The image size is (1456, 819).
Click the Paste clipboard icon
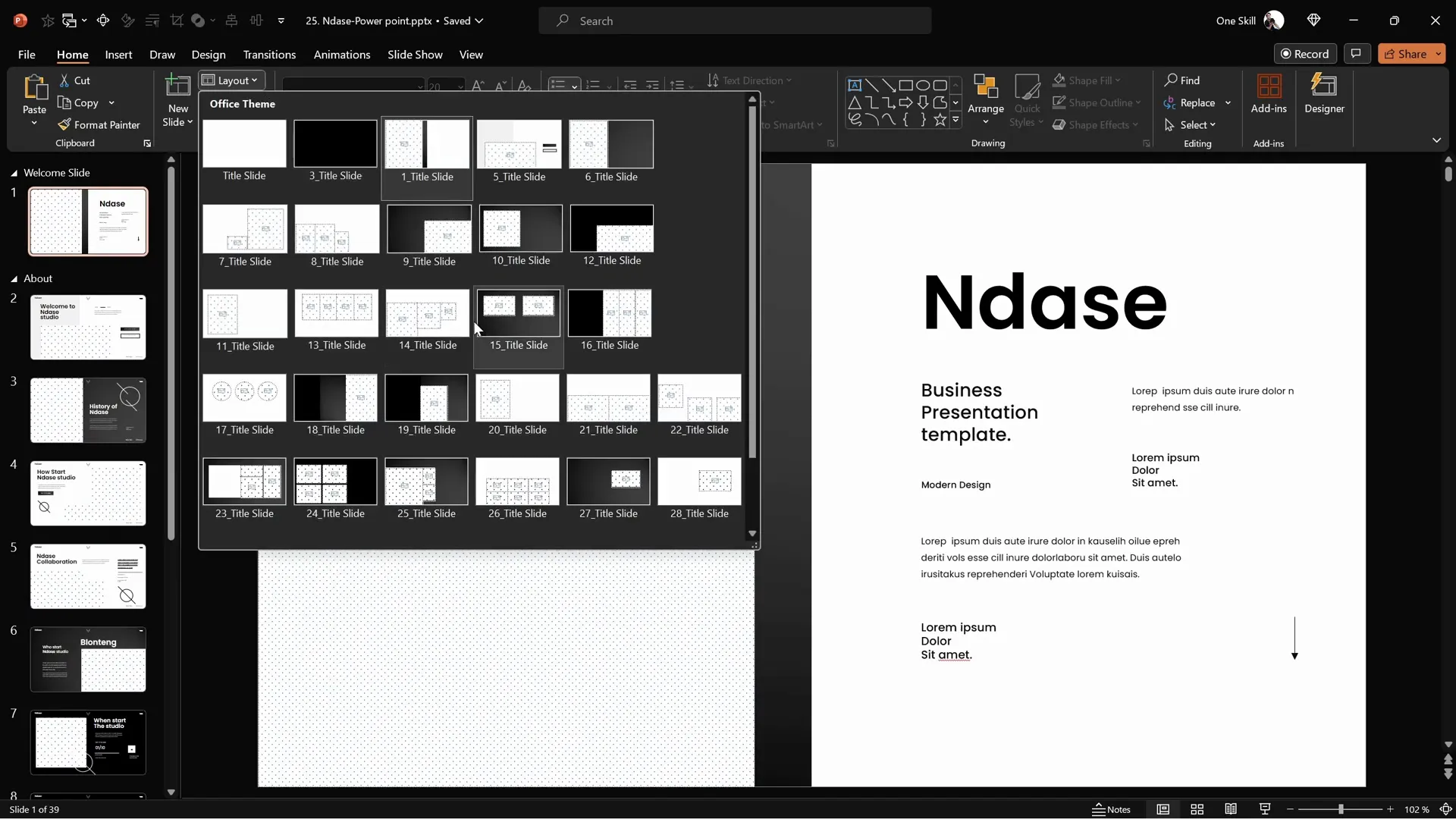click(x=35, y=88)
